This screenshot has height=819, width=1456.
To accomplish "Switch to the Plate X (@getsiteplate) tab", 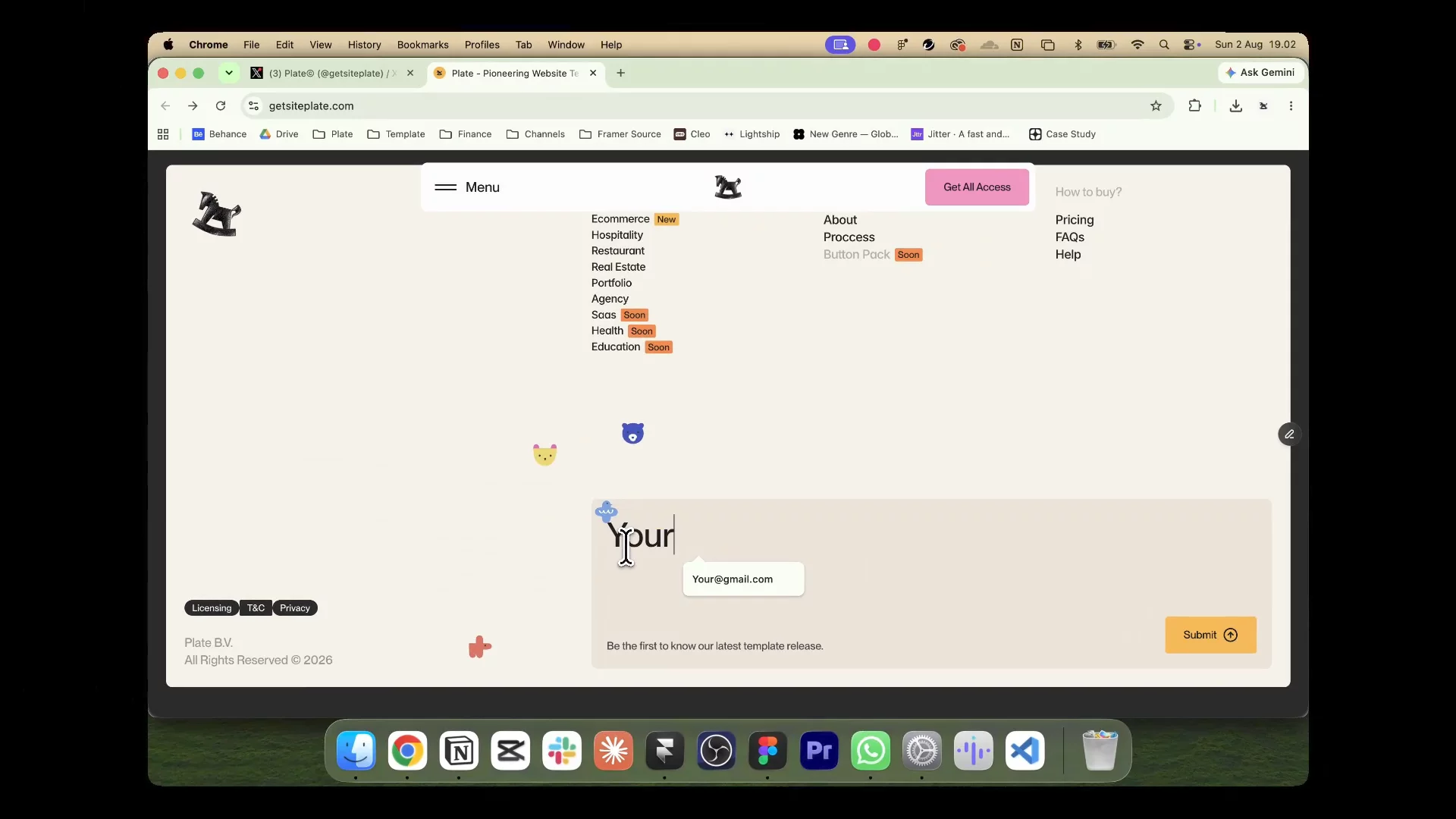I will coord(332,73).
